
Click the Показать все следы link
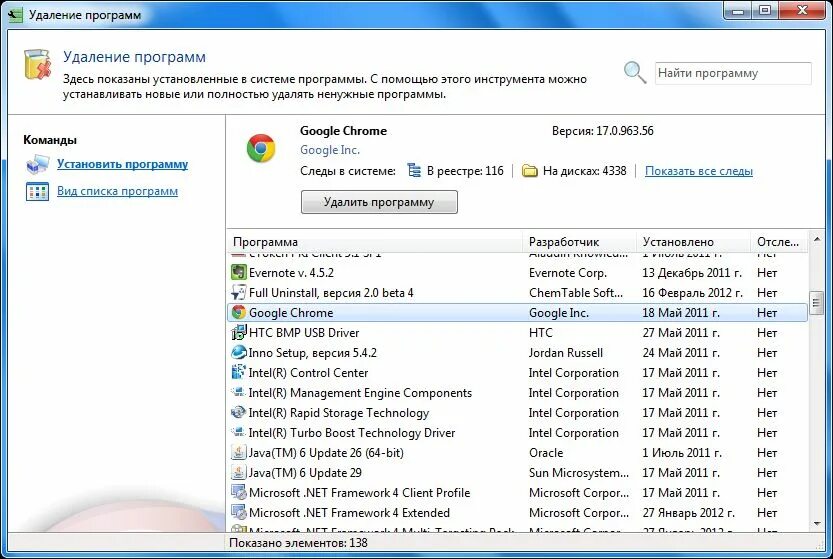pos(699,171)
